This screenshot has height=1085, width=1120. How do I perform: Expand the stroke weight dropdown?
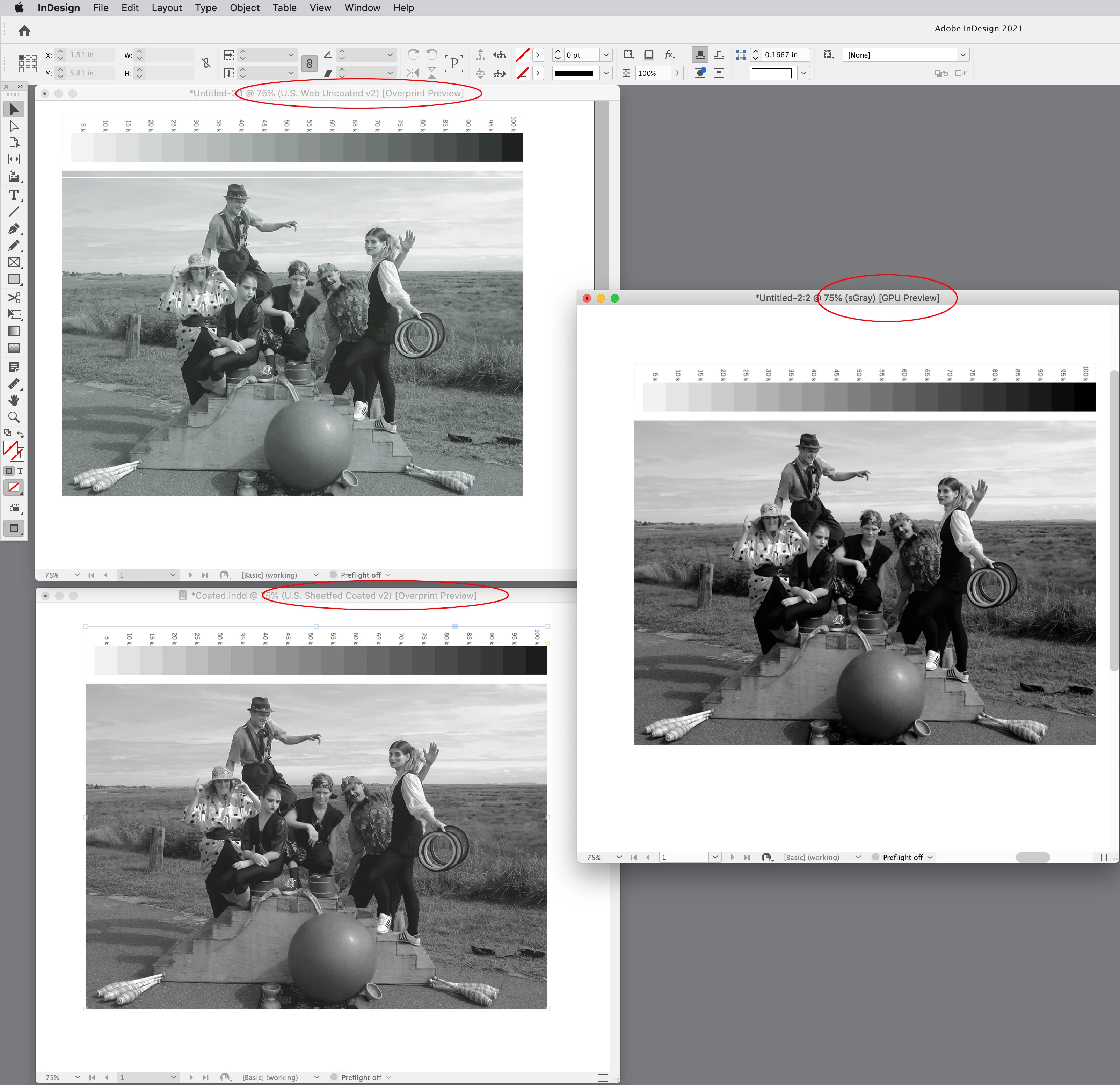606,55
